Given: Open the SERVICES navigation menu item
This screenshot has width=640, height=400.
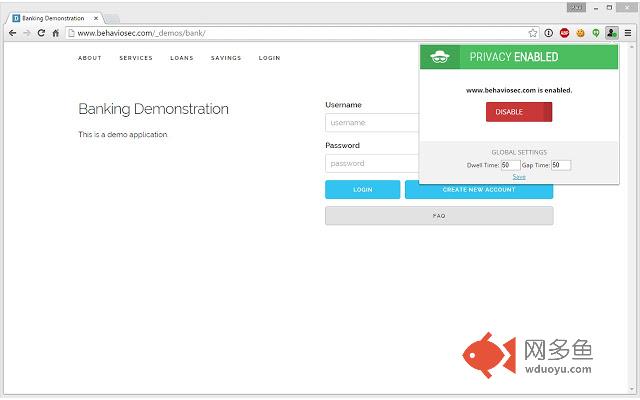Looking at the screenshot, I should [x=136, y=58].
